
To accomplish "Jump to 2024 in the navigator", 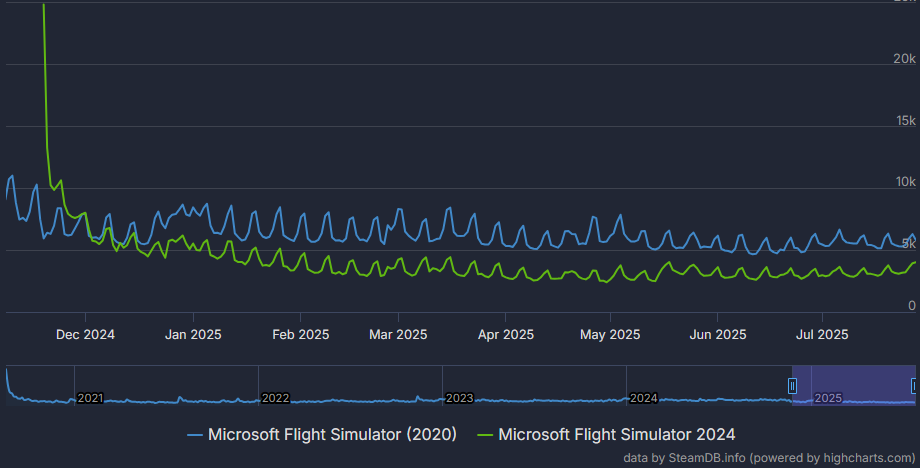I will (643, 398).
